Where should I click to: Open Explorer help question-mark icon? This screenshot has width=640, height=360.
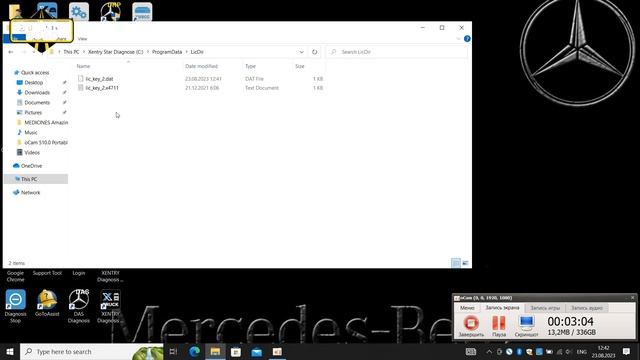click(467, 39)
